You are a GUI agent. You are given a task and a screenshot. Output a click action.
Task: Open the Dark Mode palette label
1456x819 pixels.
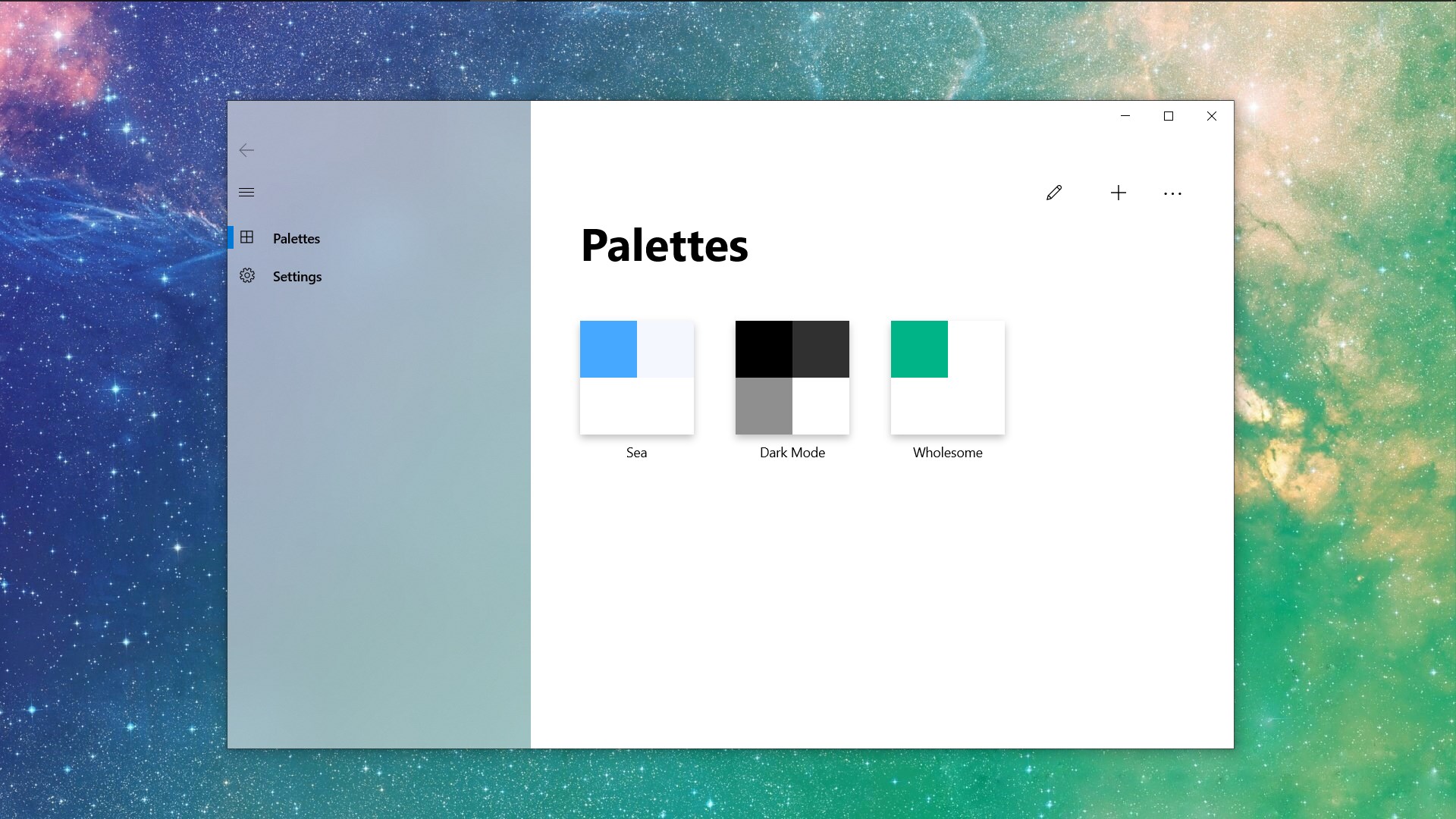(792, 453)
